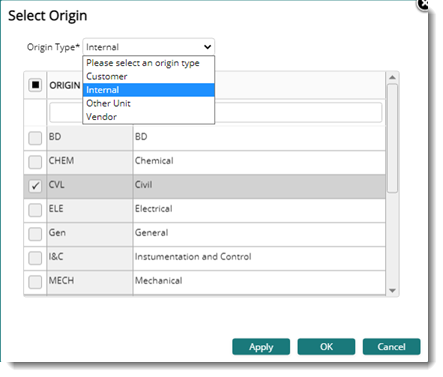Select the Electrical description cell

pyautogui.click(x=259, y=210)
